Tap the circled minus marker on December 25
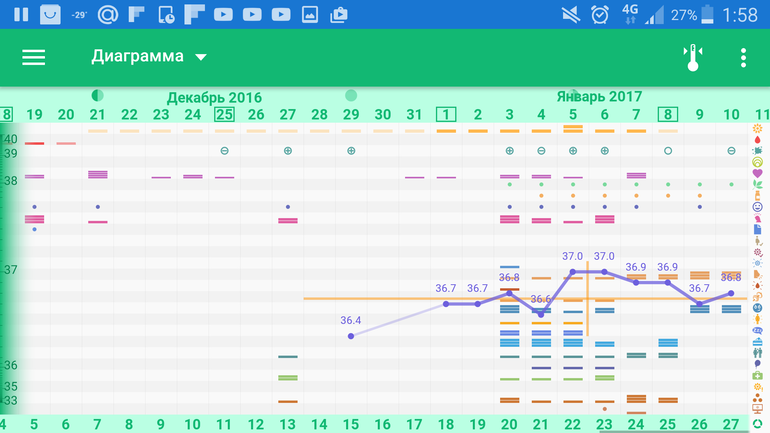 pos(224,150)
